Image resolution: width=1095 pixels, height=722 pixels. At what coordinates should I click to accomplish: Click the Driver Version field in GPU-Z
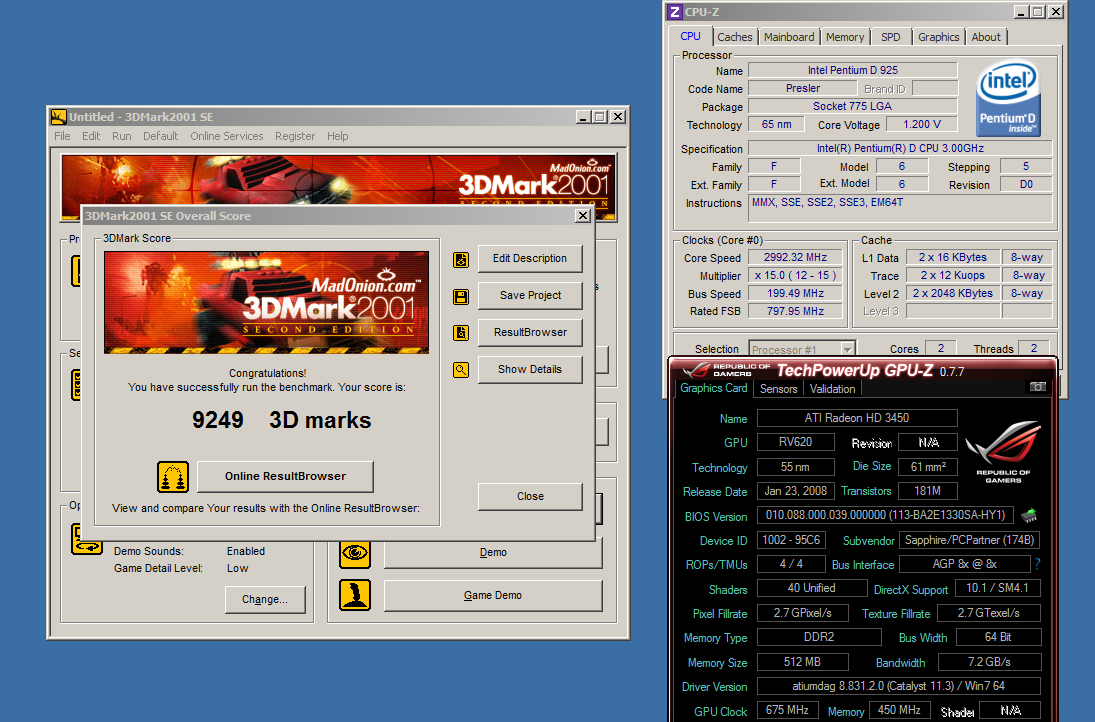(899, 686)
